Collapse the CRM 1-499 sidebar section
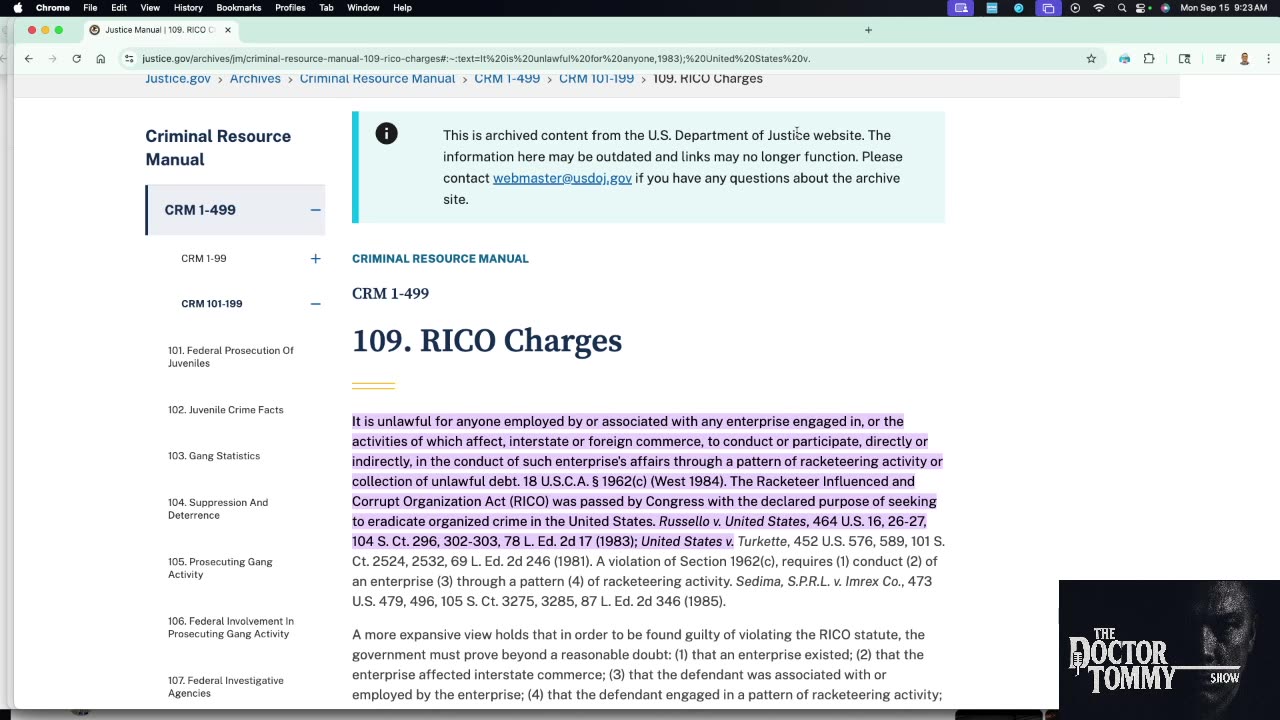1280x720 pixels. tap(315, 210)
